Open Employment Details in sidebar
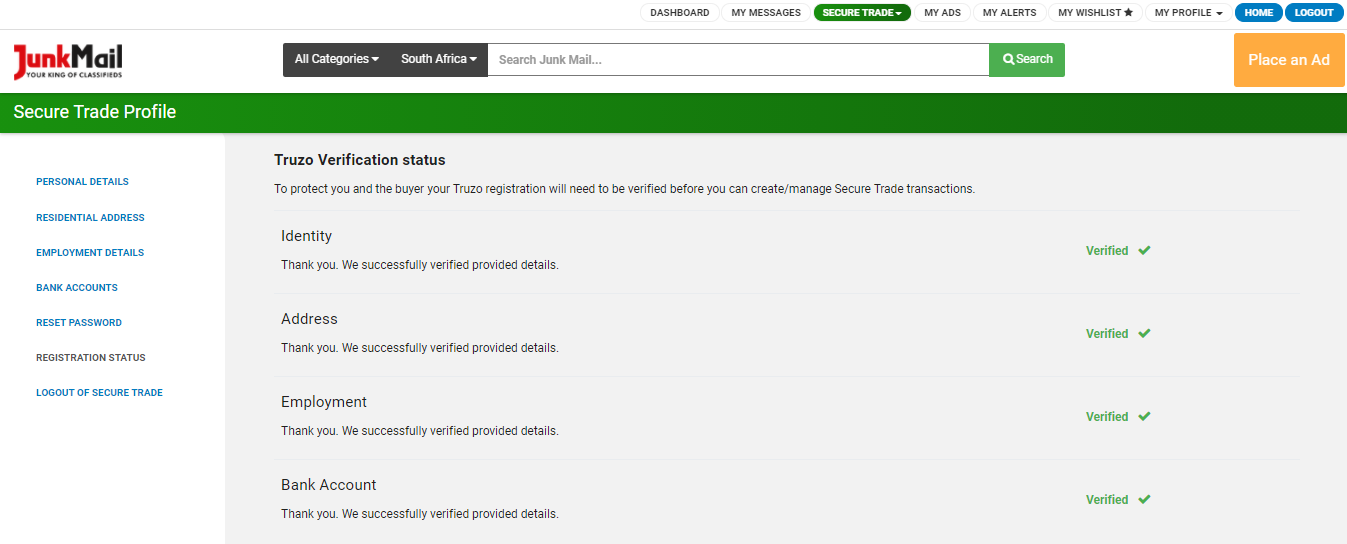The height and width of the screenshot is (544, 1347). [x=90, y=253]
